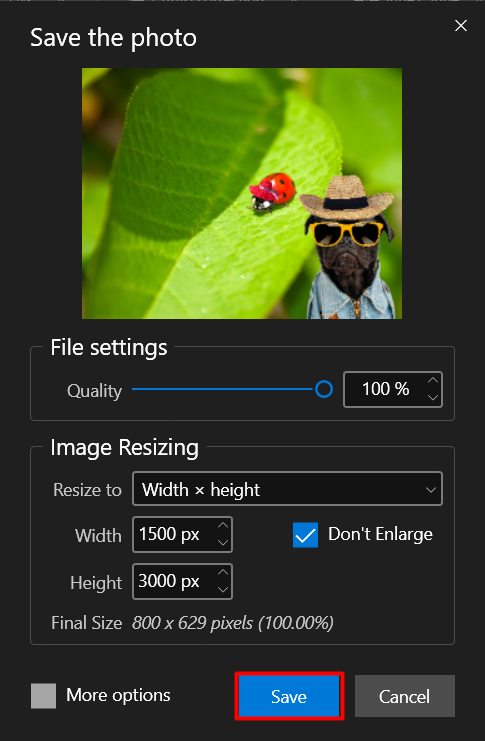The width and height of the screenshot is (485, 741).
Task: Close the Save the photo dialog
Action: (460, 26)
